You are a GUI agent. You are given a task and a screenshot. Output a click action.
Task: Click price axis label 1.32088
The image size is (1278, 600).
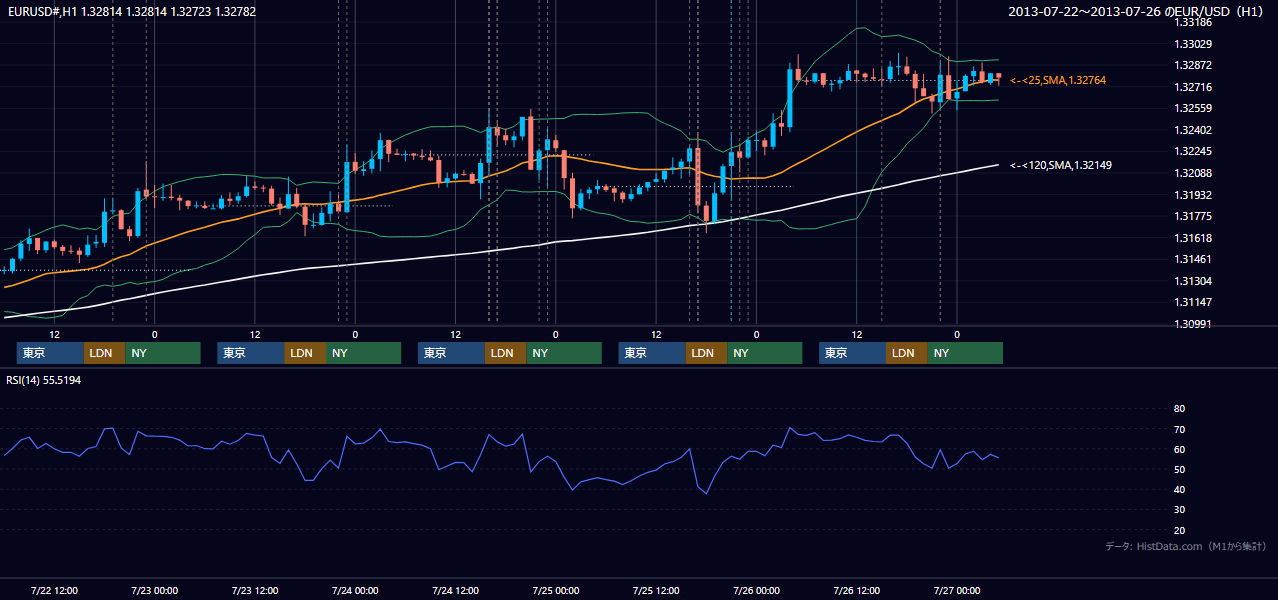coord(1192,173)
